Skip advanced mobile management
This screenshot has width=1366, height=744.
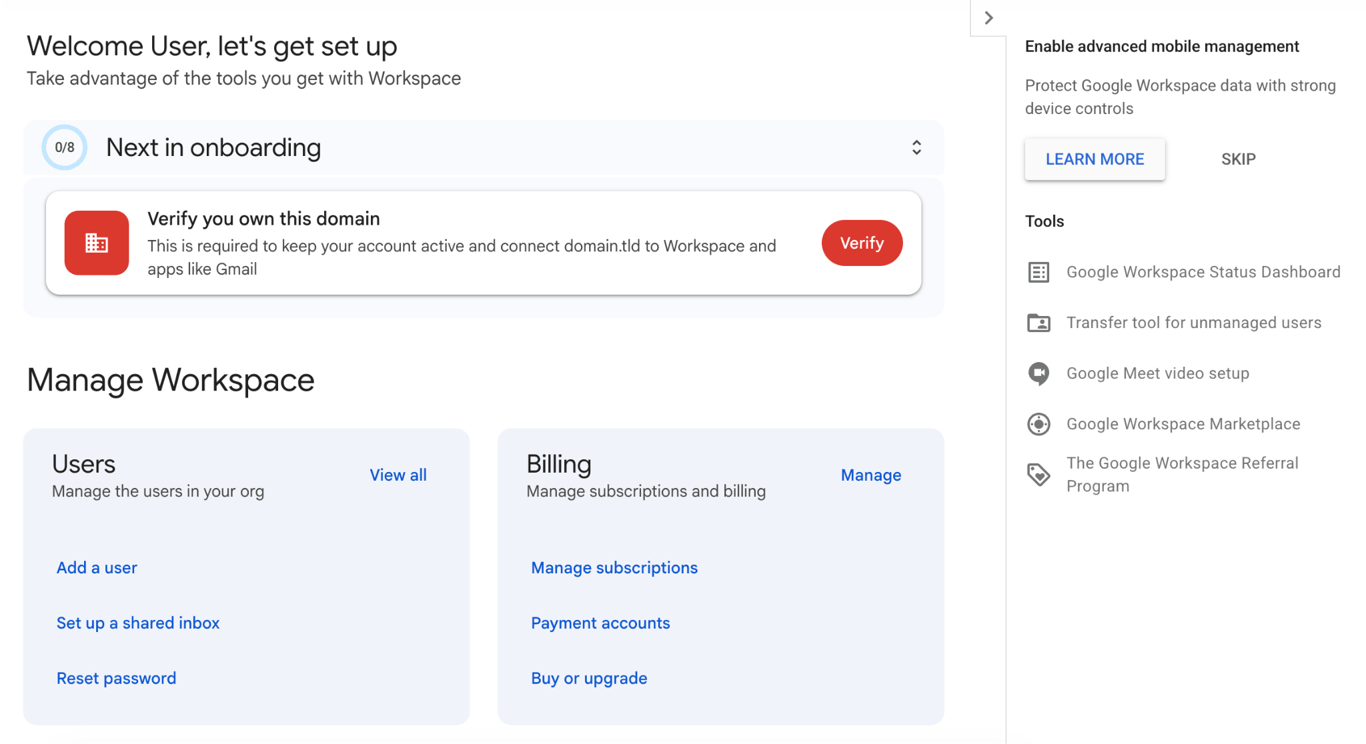click(1238, 159)
